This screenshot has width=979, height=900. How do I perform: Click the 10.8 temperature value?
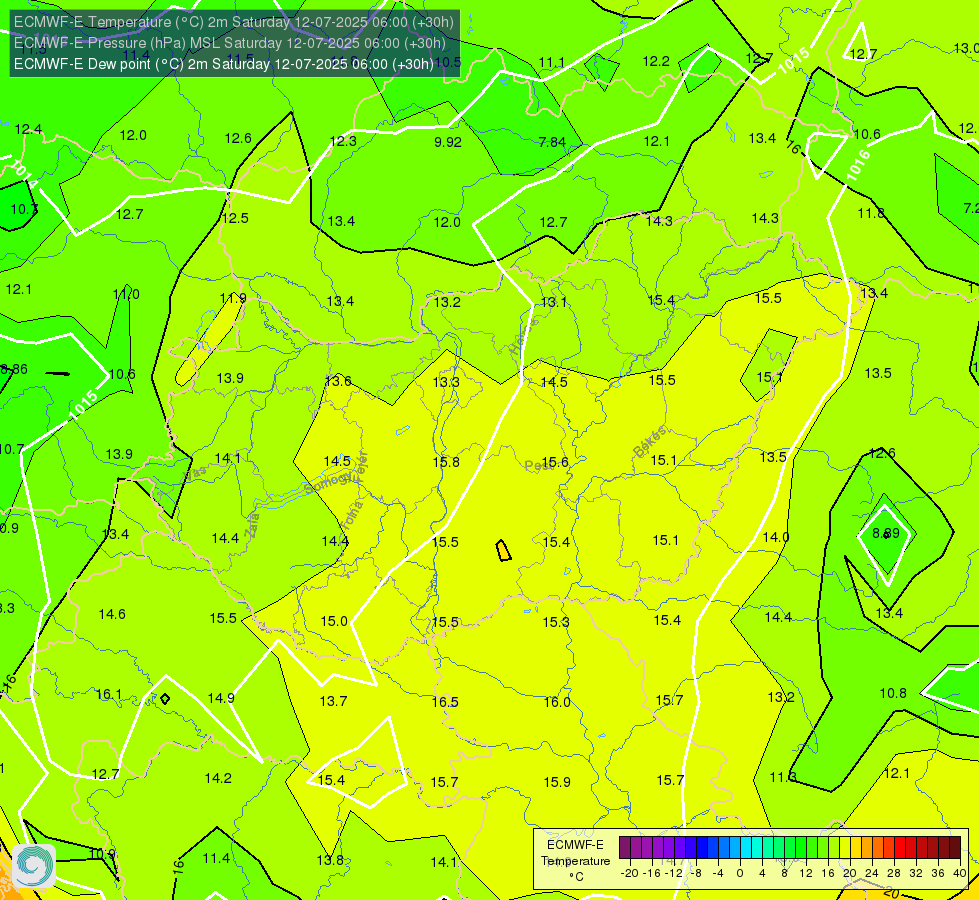point(893,693)
